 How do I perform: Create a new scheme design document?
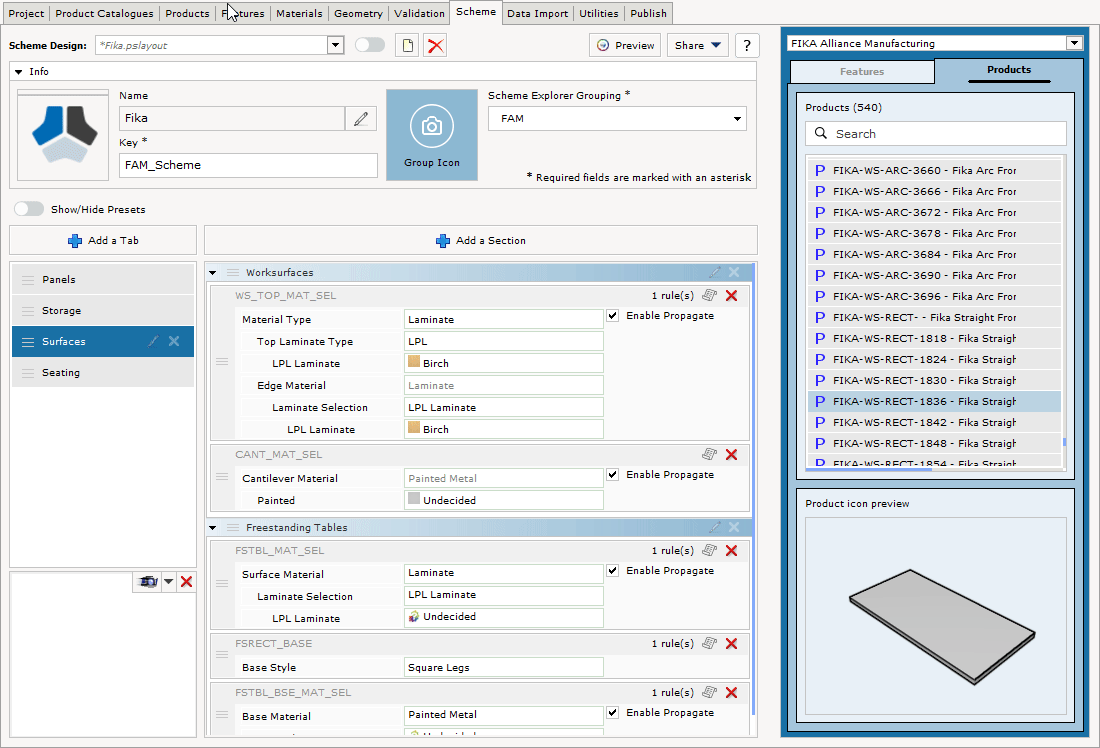(408, 46)
